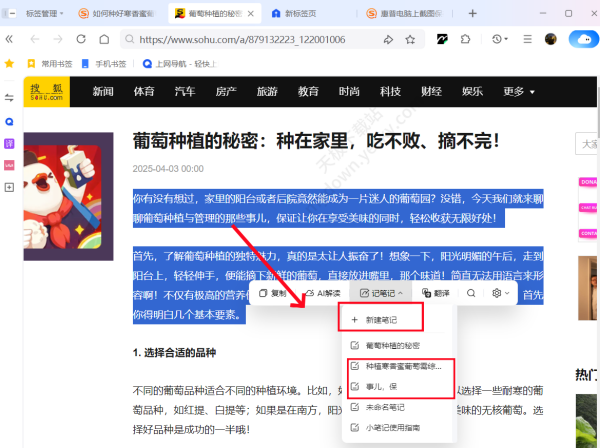This screenshot has height=448, width=600.
Task: Choose 未命名笔记 from the notes menu
Action: click(385, 407)
